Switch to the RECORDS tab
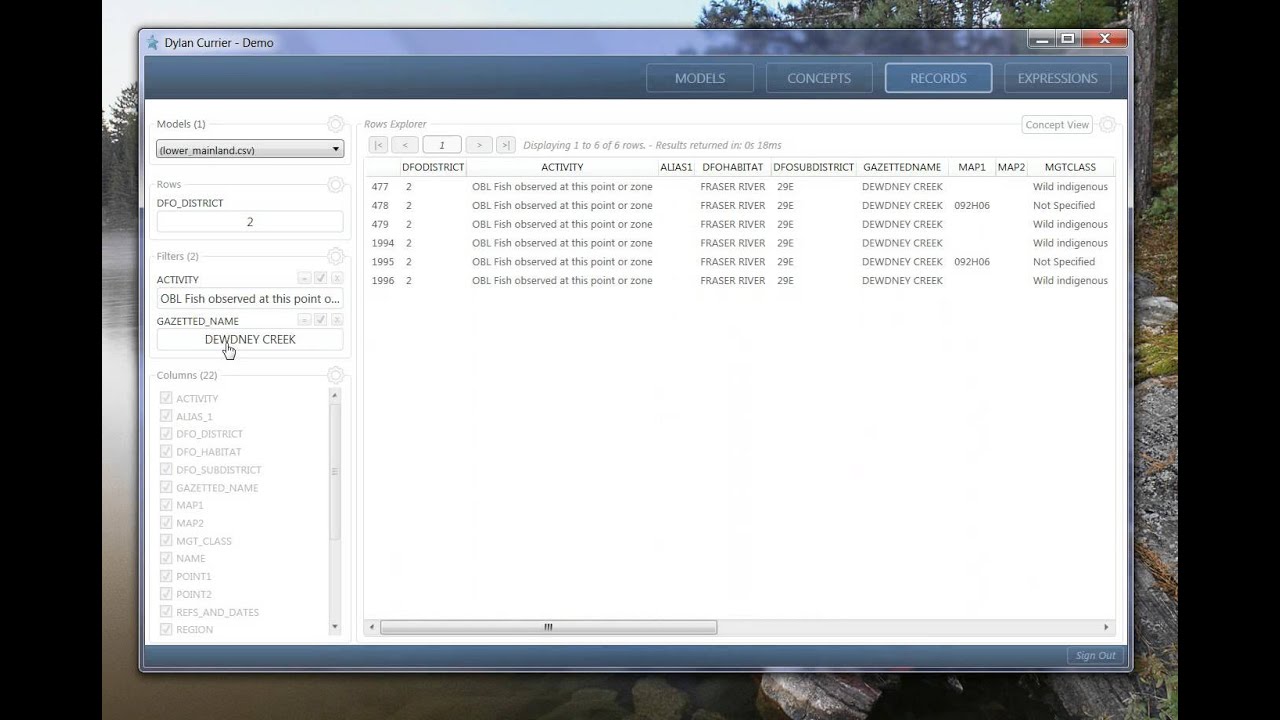Screen dimensions: 1280x720 click(938, 78)
